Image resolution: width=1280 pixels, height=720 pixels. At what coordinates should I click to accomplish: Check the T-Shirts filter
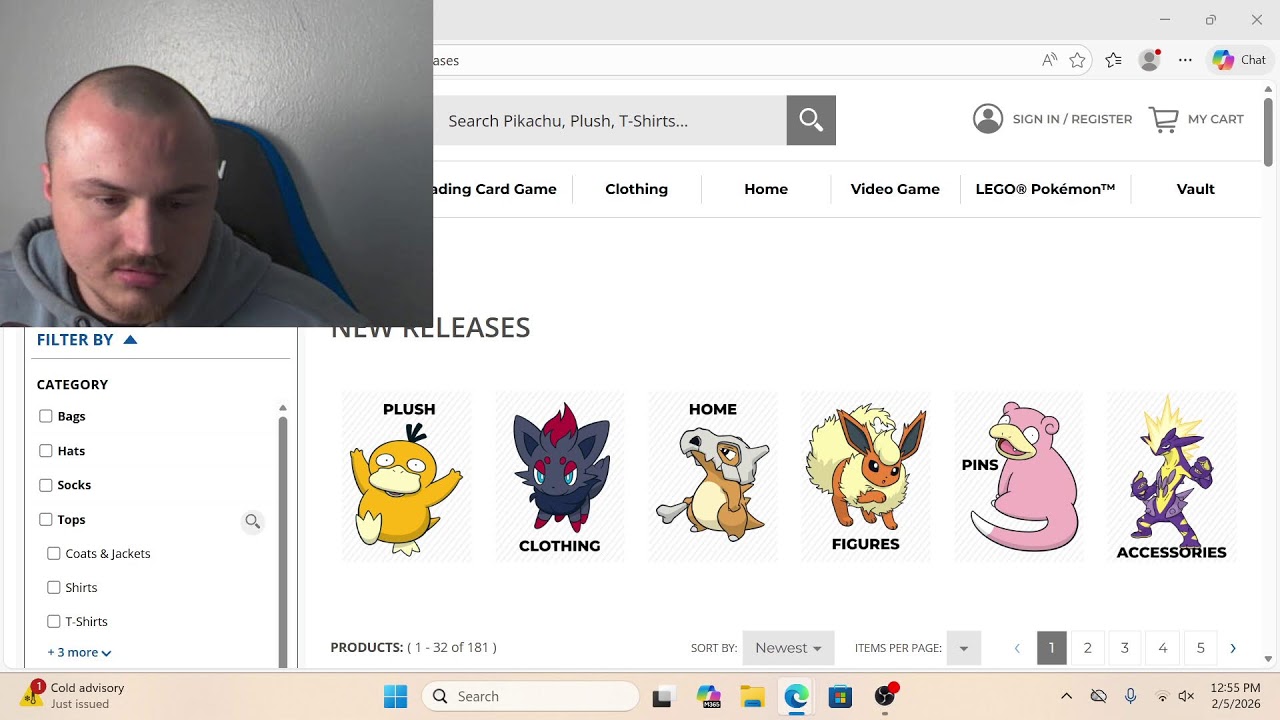54,621
